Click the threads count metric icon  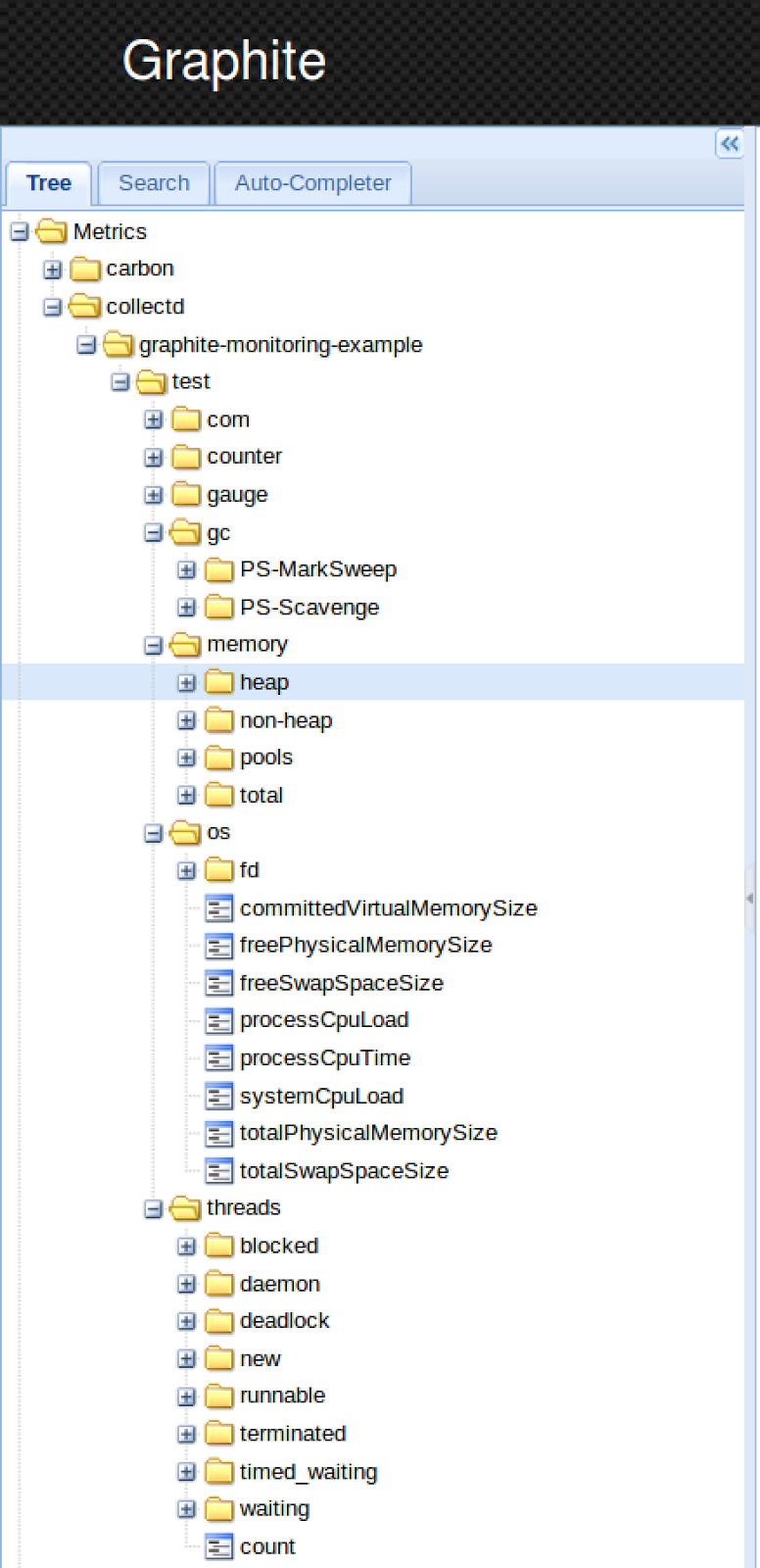219,1547
